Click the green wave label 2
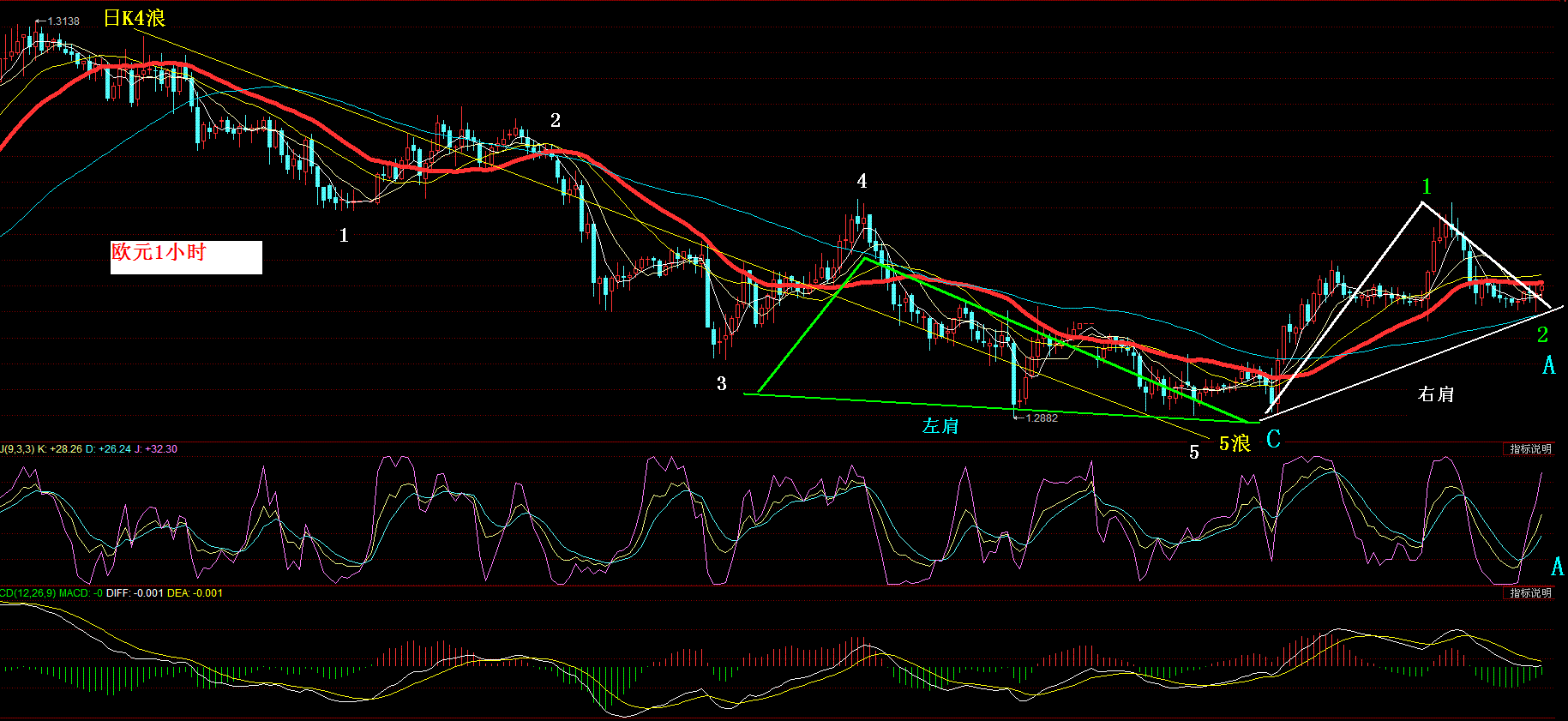Screen dimensions: 1568x721 pyautogui.click(x=1542, y=335)
